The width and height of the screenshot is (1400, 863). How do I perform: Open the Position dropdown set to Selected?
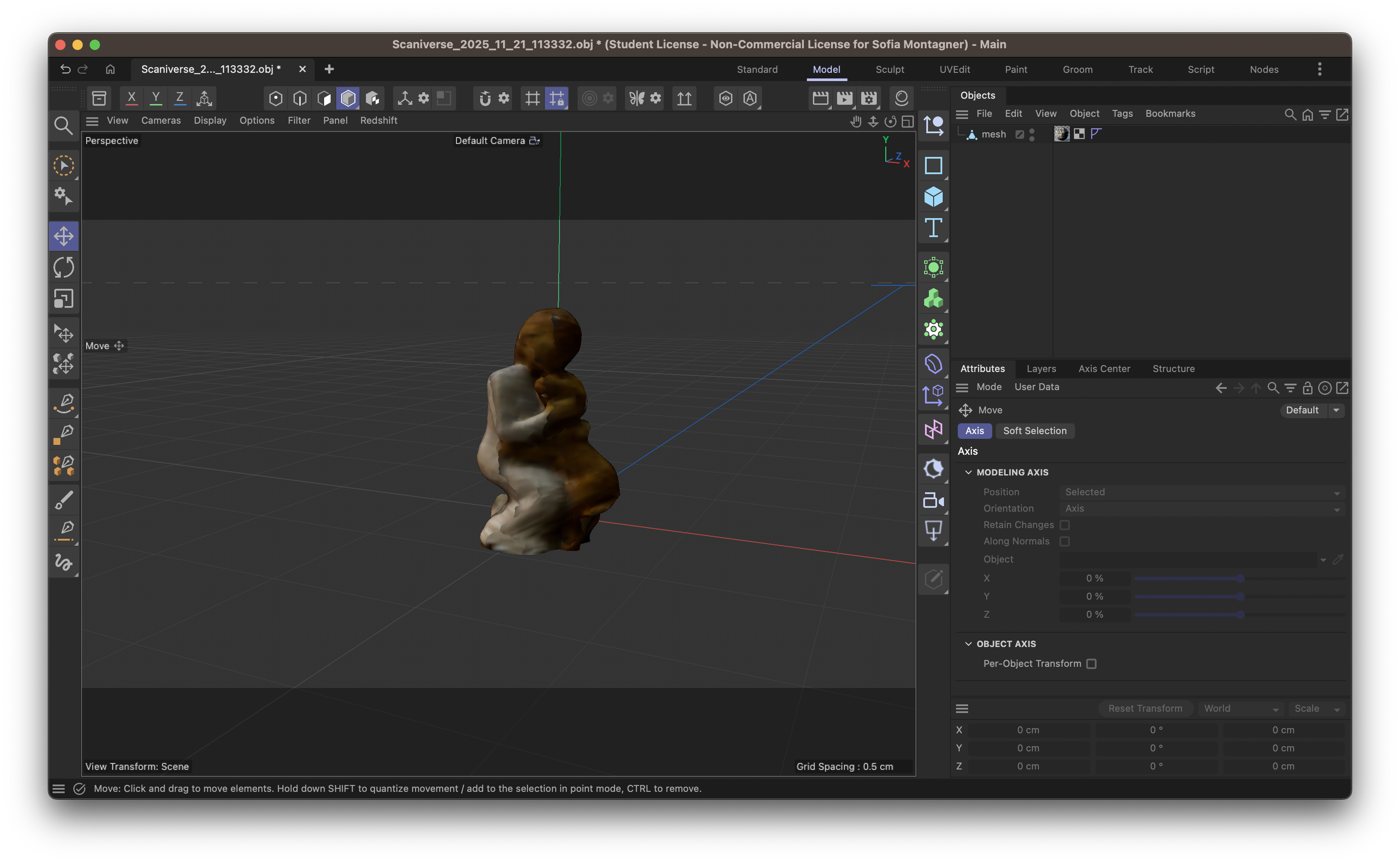pyautogui.click(x=1200, y=491)
